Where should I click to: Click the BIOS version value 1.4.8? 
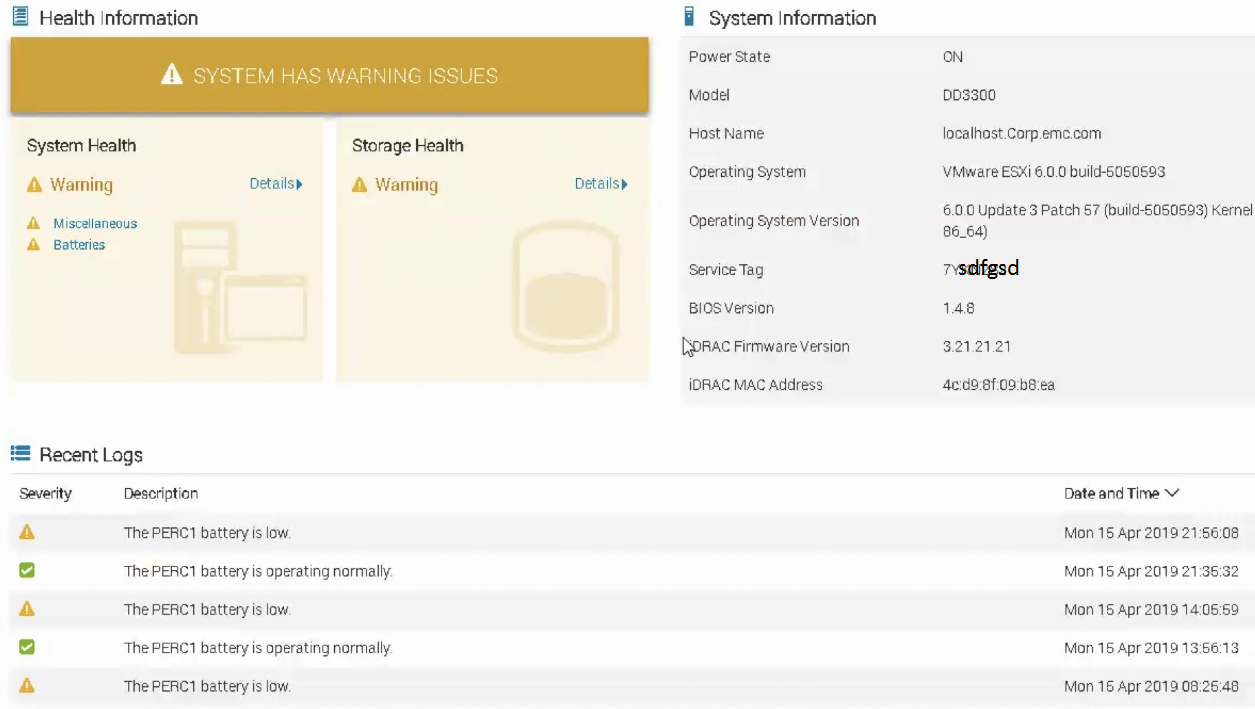pos(958,308)
